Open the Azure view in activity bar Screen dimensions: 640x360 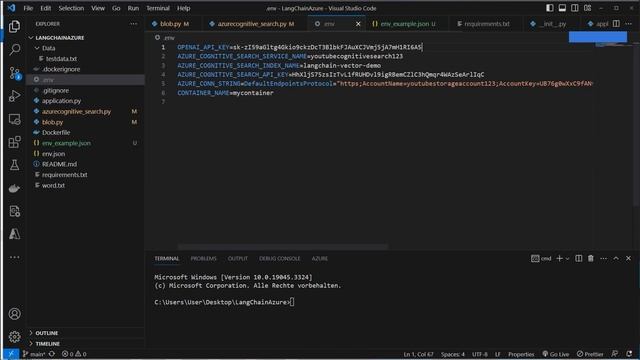(14, 234)
